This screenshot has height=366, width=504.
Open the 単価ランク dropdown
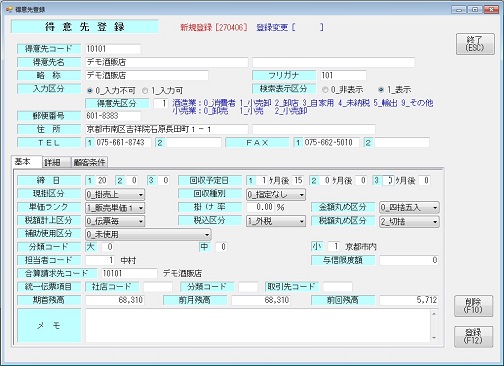pyautogui.click(x=115, y=208)
